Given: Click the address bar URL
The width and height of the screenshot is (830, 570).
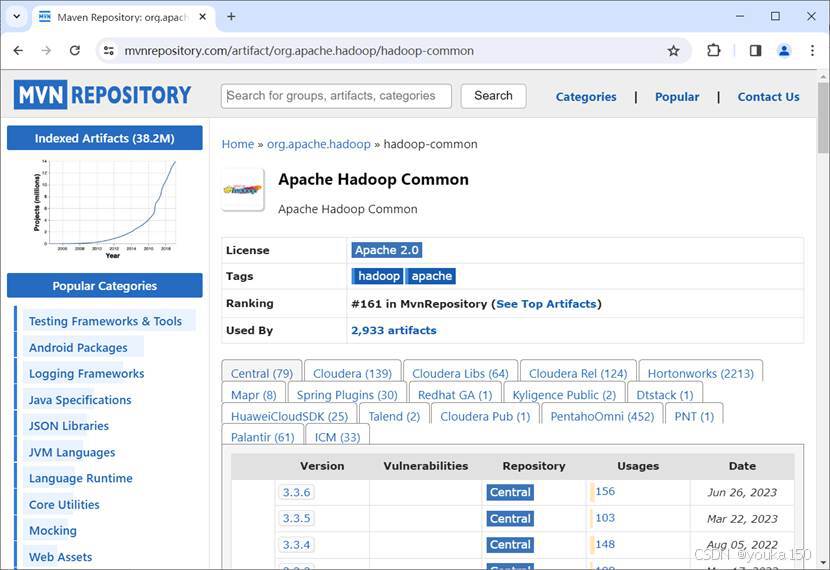Looking at the screenshot, I should coord(299,51).
